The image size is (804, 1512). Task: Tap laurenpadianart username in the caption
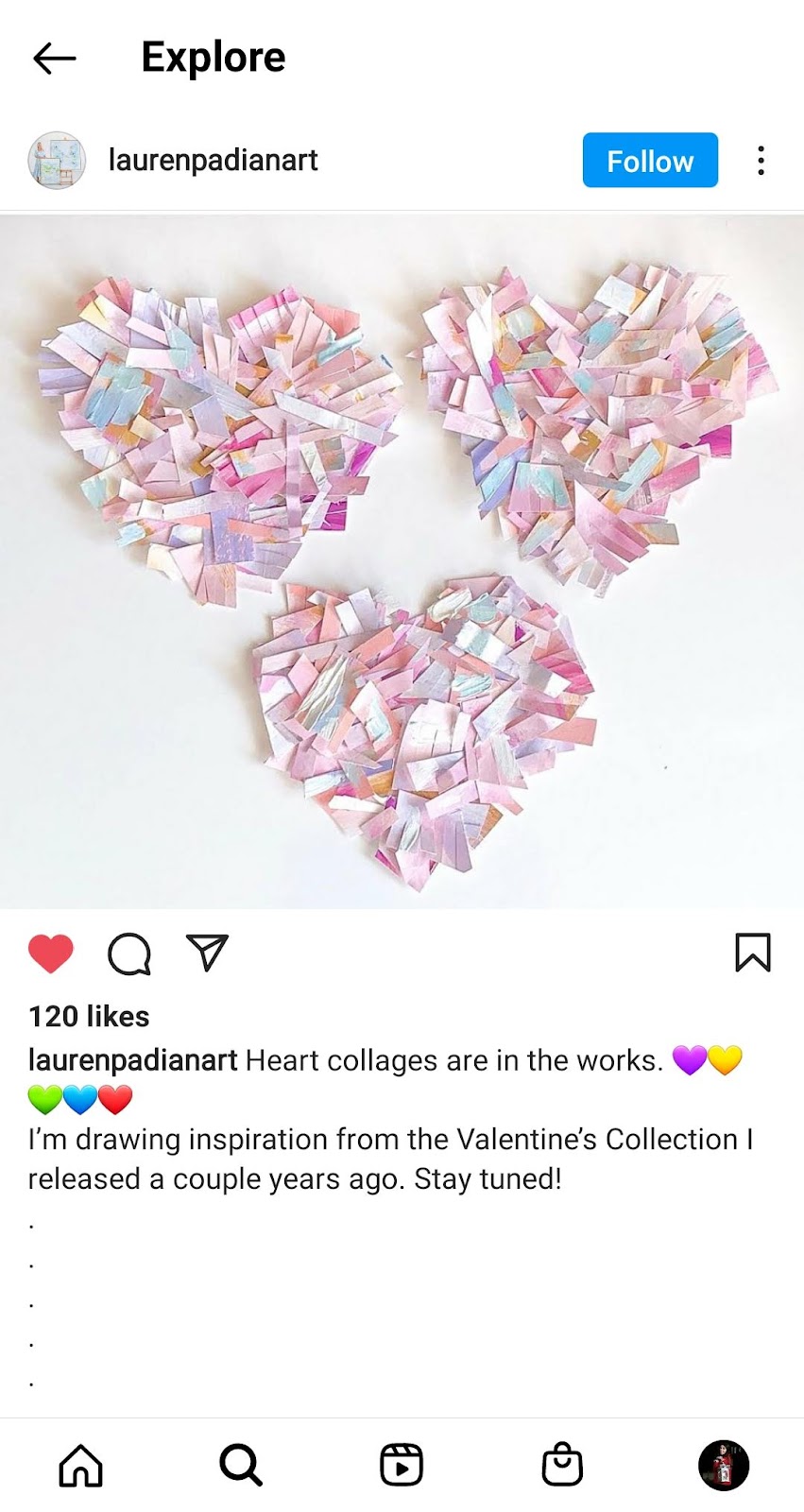(x=132, y=1060)
